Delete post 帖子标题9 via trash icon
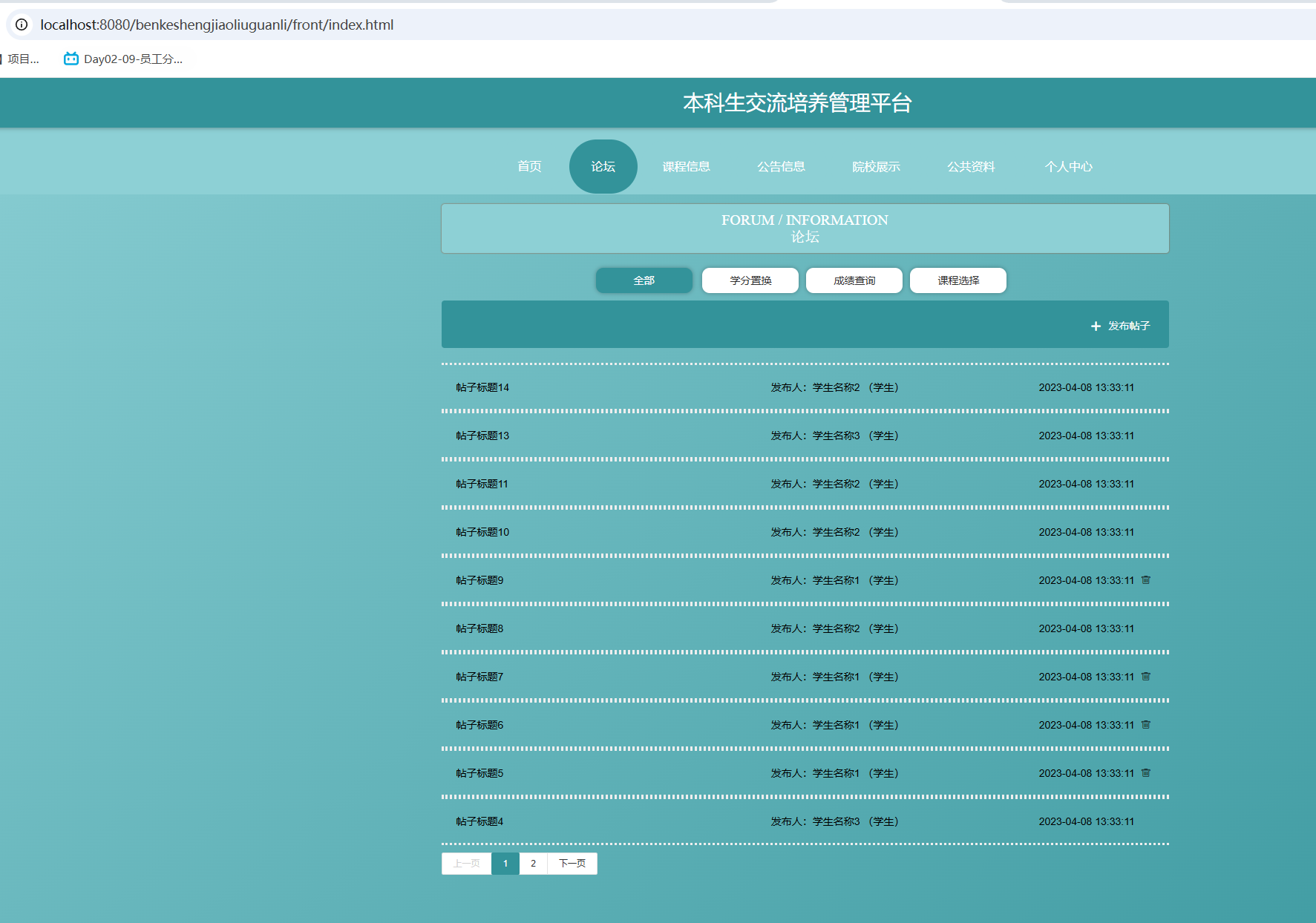The width and height of the screenshot is (1316, 923). coord(1146,580)
